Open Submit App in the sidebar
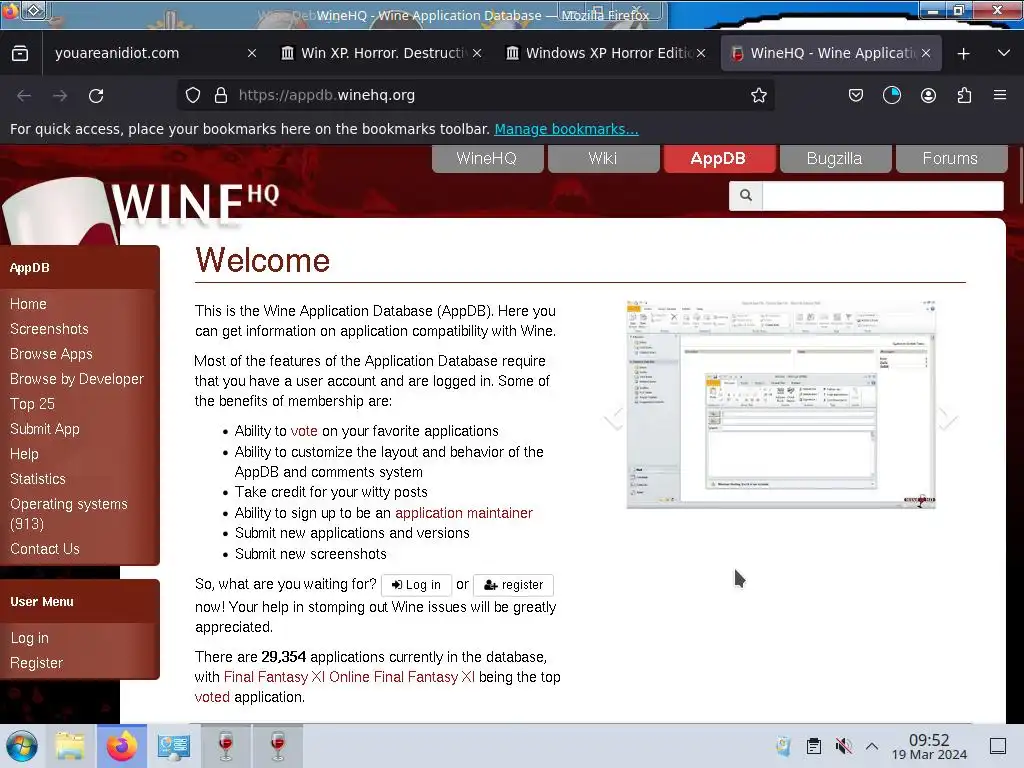 point(44,429)
